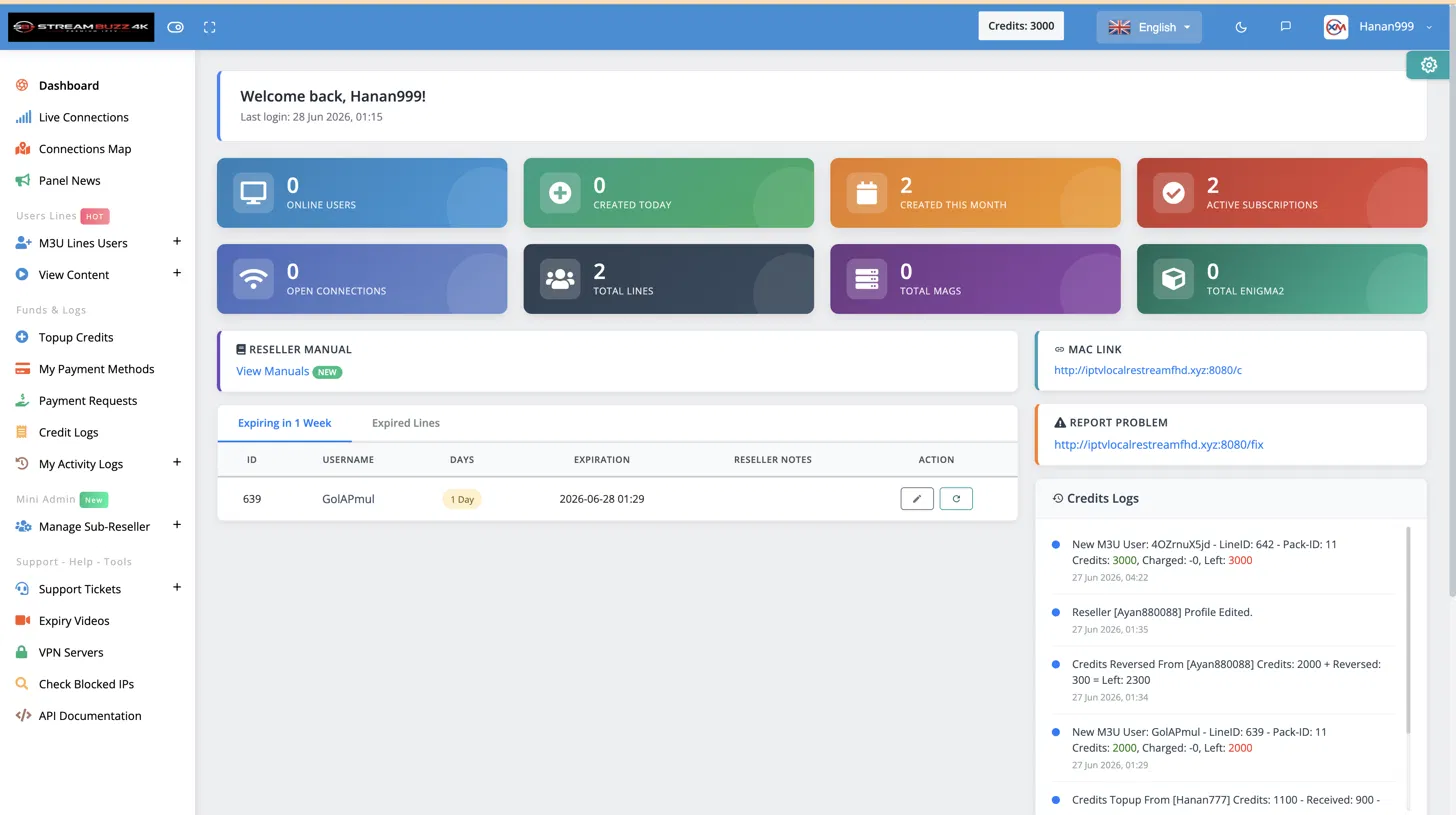1456x815 pixels.
Task: Click the StreamBuzz 4K logo
Action: coord(81,27)
